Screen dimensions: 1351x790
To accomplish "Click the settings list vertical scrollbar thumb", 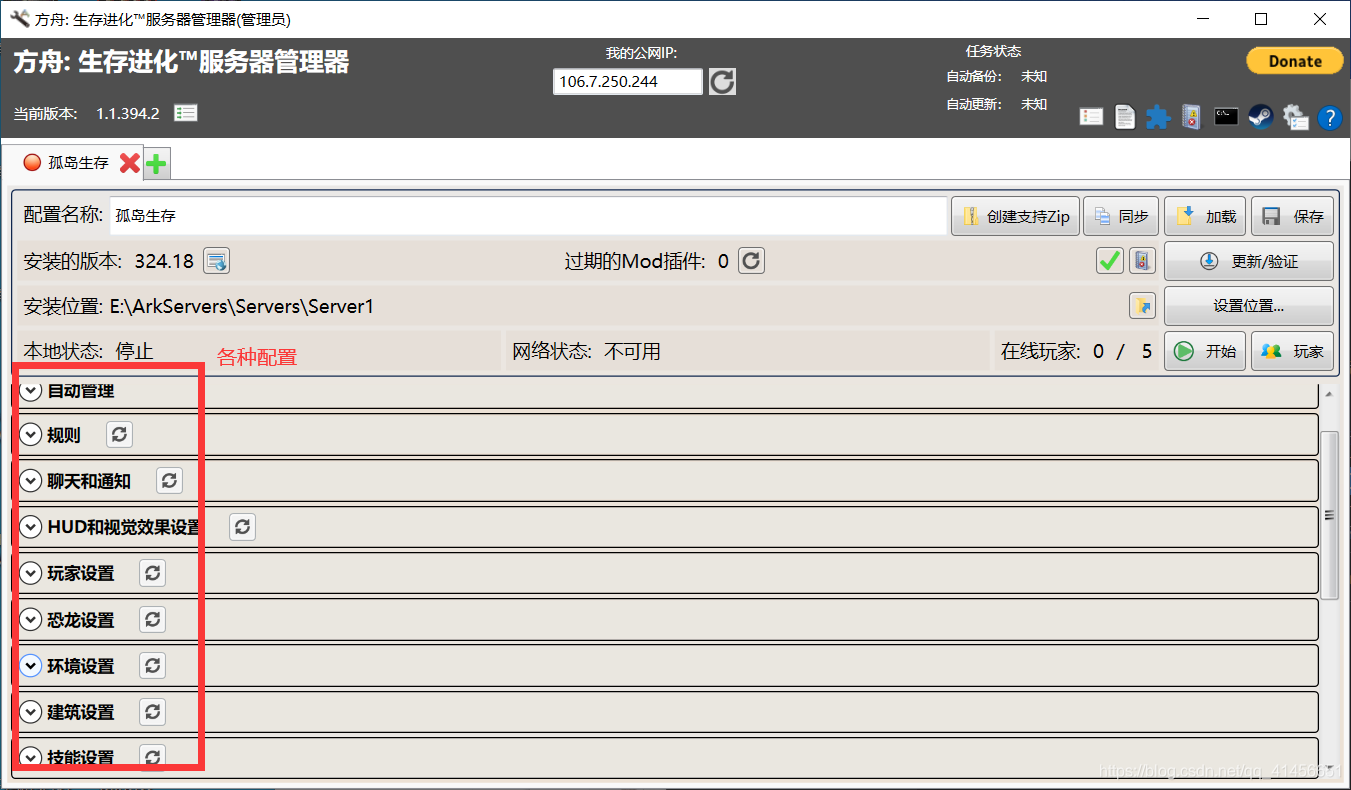I will click(x=1329, y=515).
